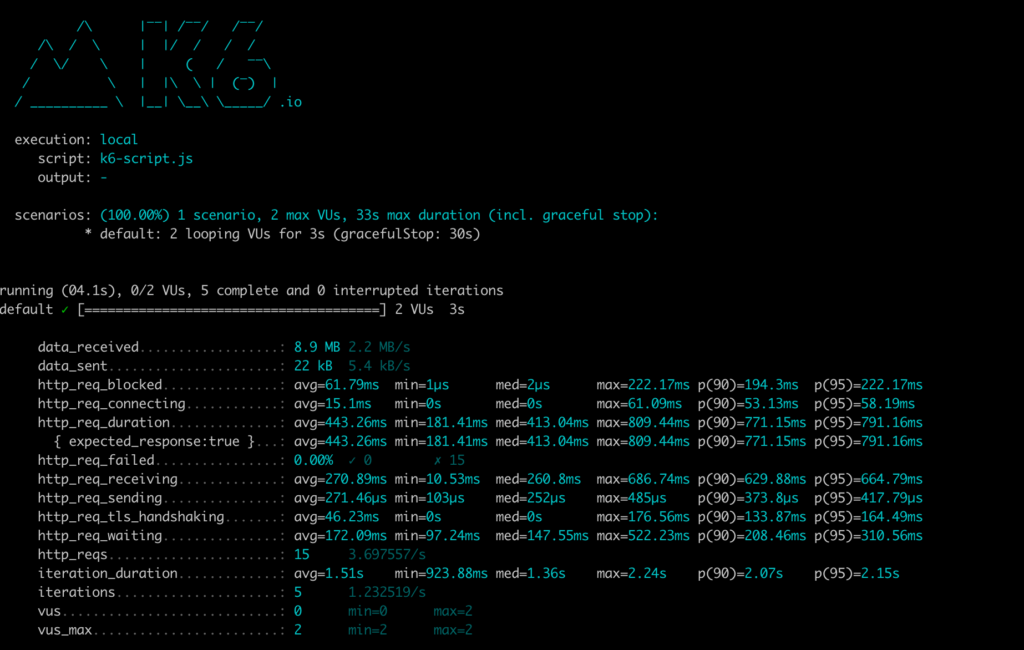Click the 'http_req_receiving' metric name
Screen dimensions: 1024x650
pyautogui.click(x=108, y=479)
